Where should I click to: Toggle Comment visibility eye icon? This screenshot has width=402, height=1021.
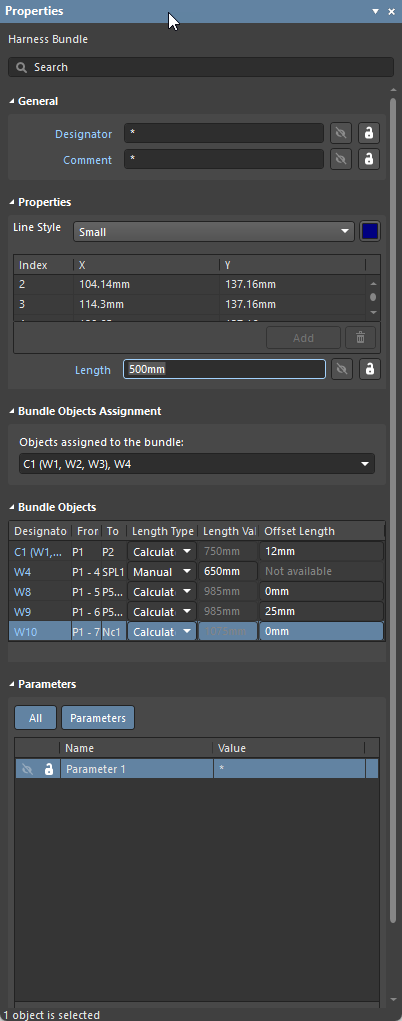coord(341,160)
